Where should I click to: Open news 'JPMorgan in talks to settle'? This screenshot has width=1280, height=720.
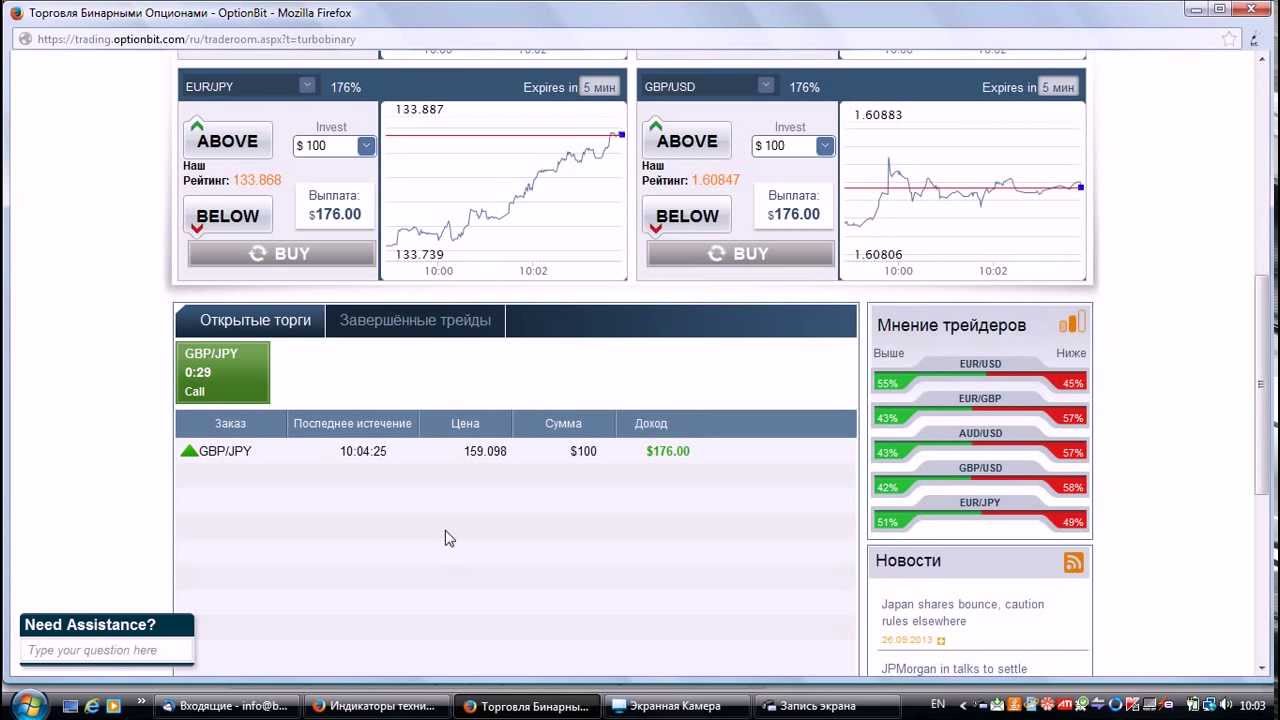click(x=954, y=669)
